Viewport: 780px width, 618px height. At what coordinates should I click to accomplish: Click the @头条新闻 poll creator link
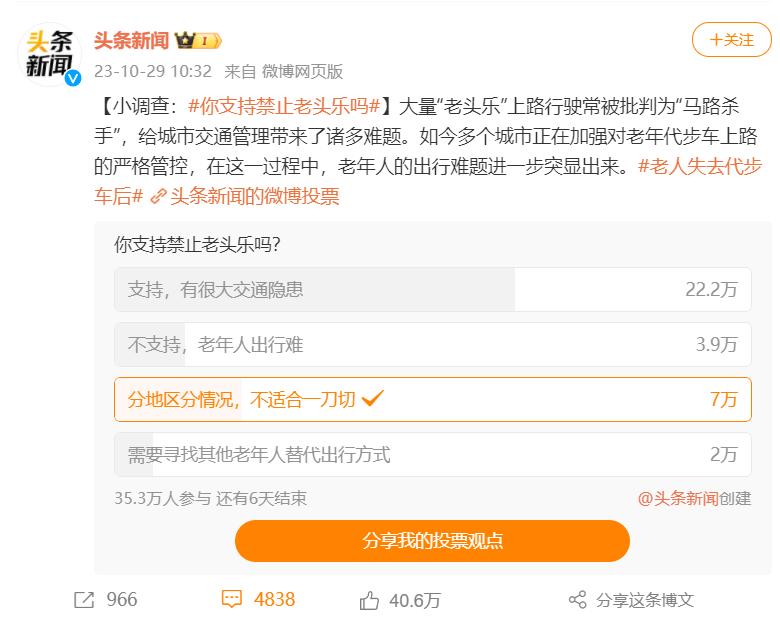[678, 498]
